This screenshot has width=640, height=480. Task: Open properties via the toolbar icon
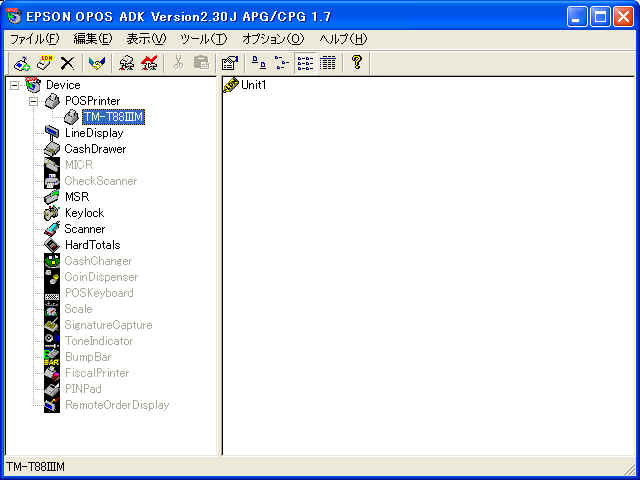230,63
